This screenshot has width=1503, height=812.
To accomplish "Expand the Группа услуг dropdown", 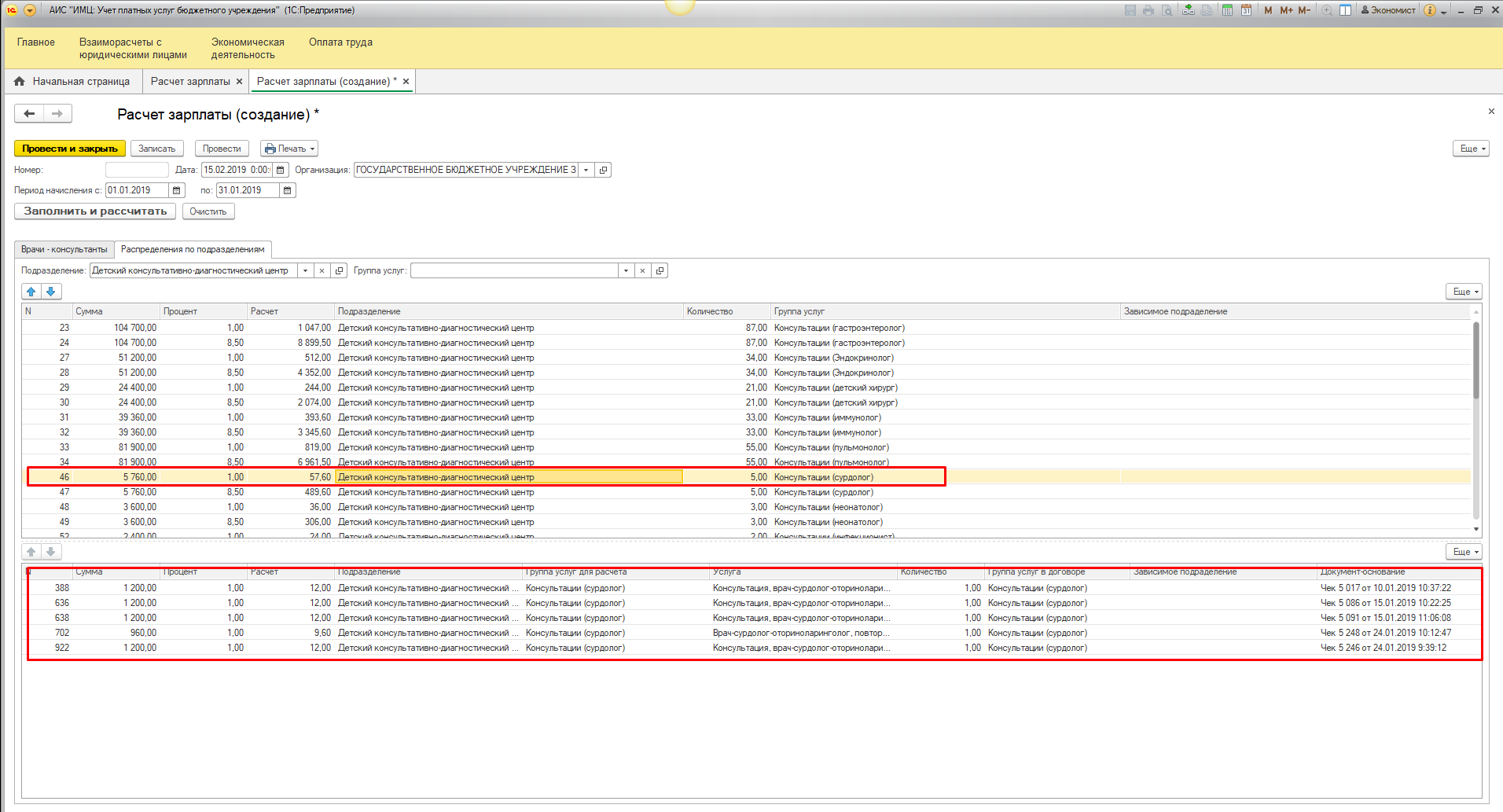I will point(626,270).
